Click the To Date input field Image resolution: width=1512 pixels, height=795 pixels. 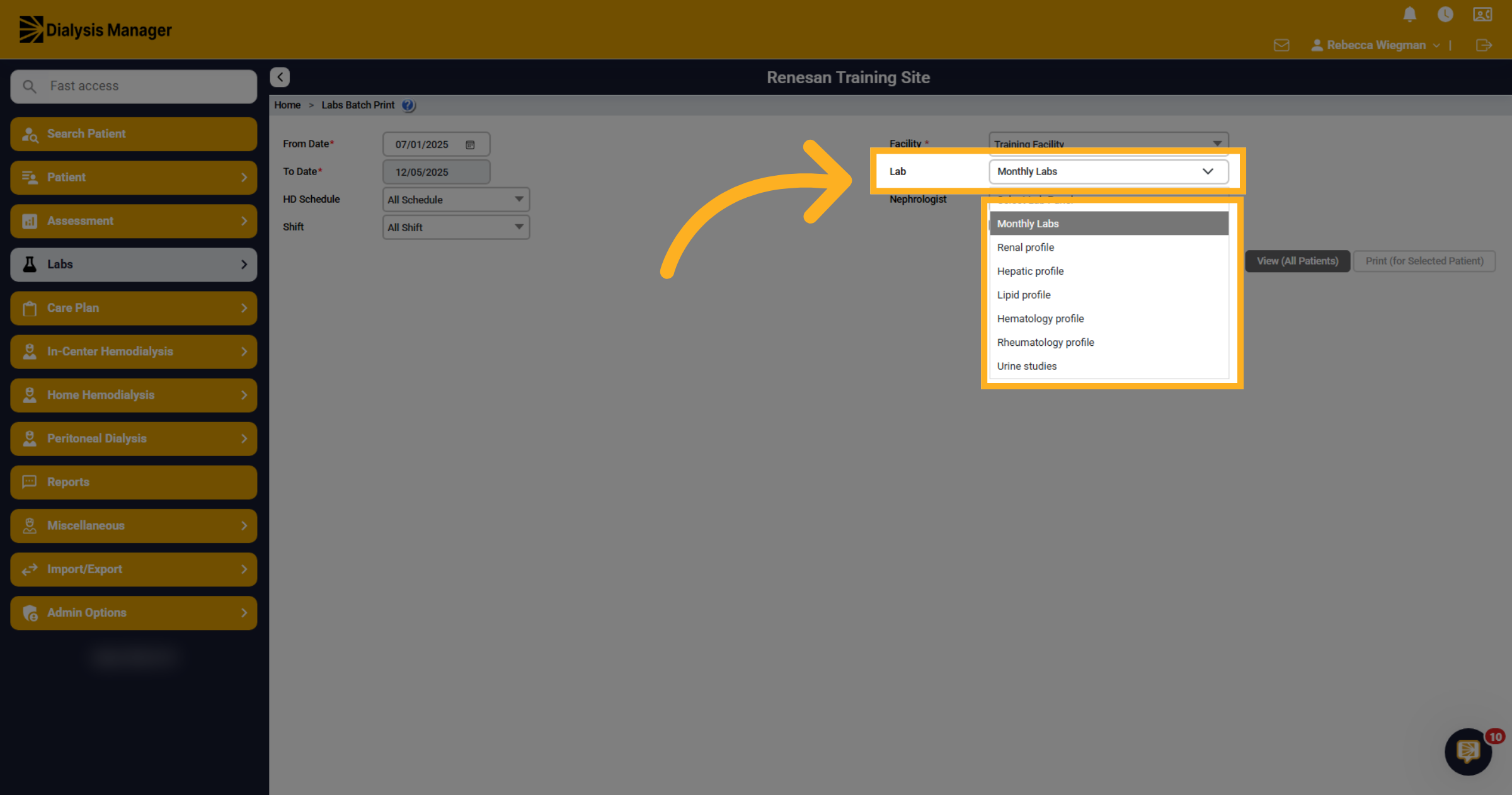pos(436,172)
